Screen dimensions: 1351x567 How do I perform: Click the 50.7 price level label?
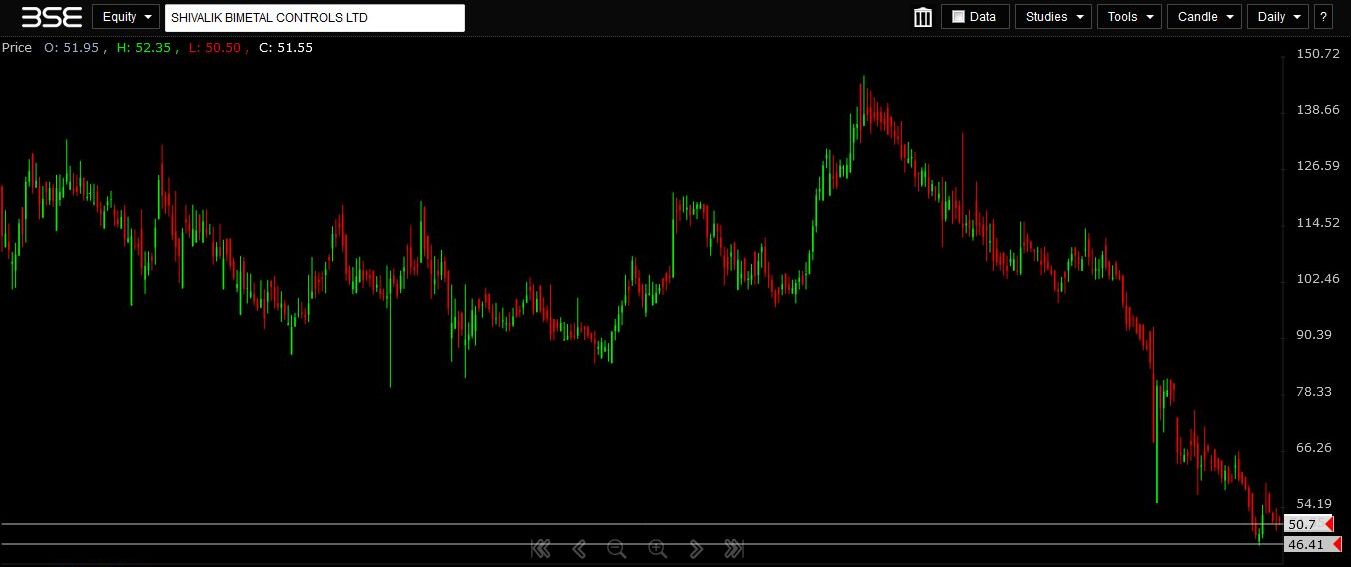(x=1302, y=524)
